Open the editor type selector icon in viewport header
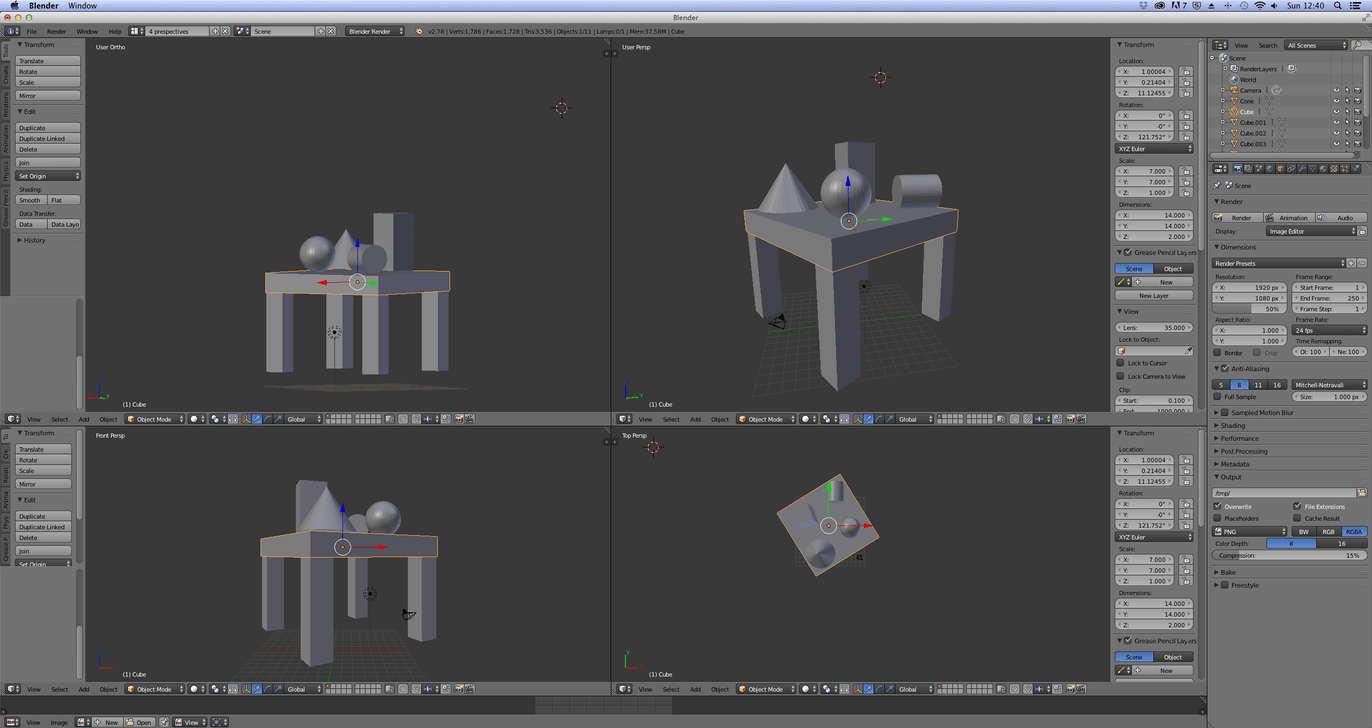 [x=623, y=419]
